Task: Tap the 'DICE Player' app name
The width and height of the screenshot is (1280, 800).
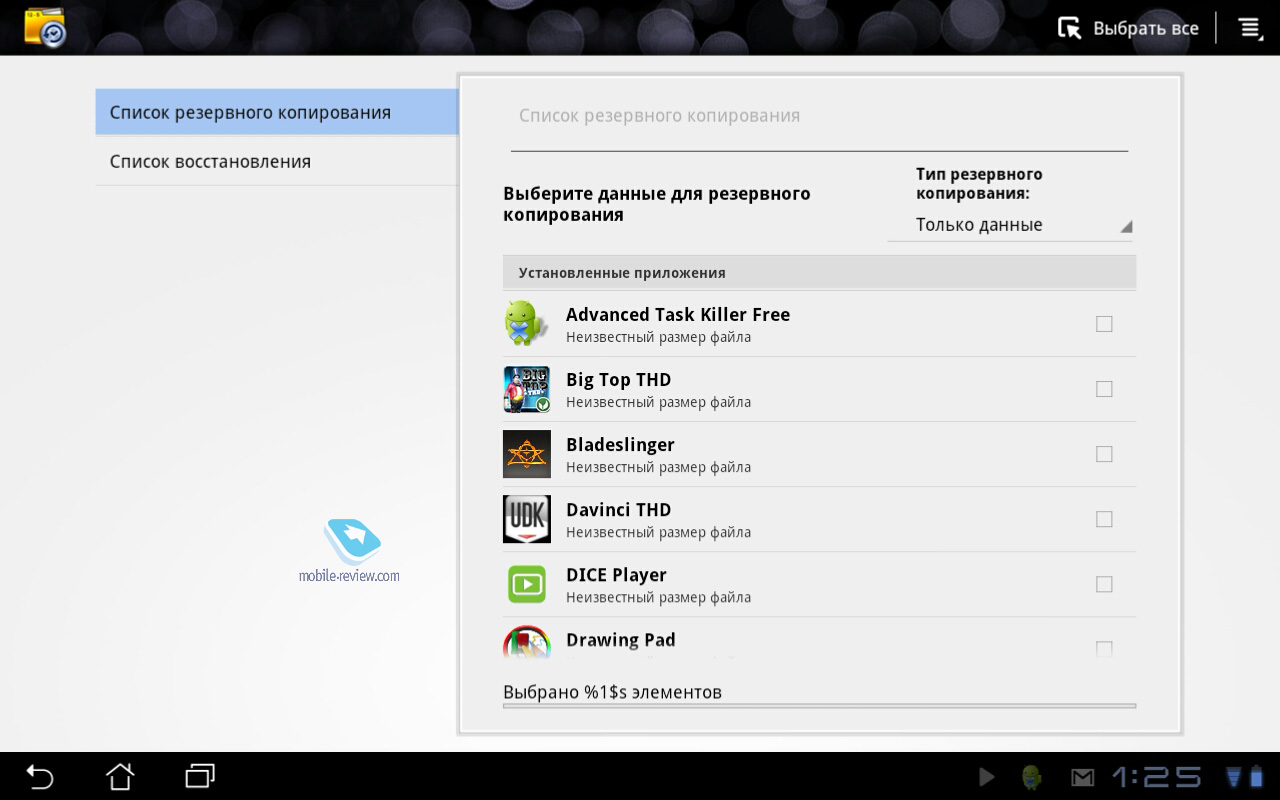Action: click(x=616, y=574)
